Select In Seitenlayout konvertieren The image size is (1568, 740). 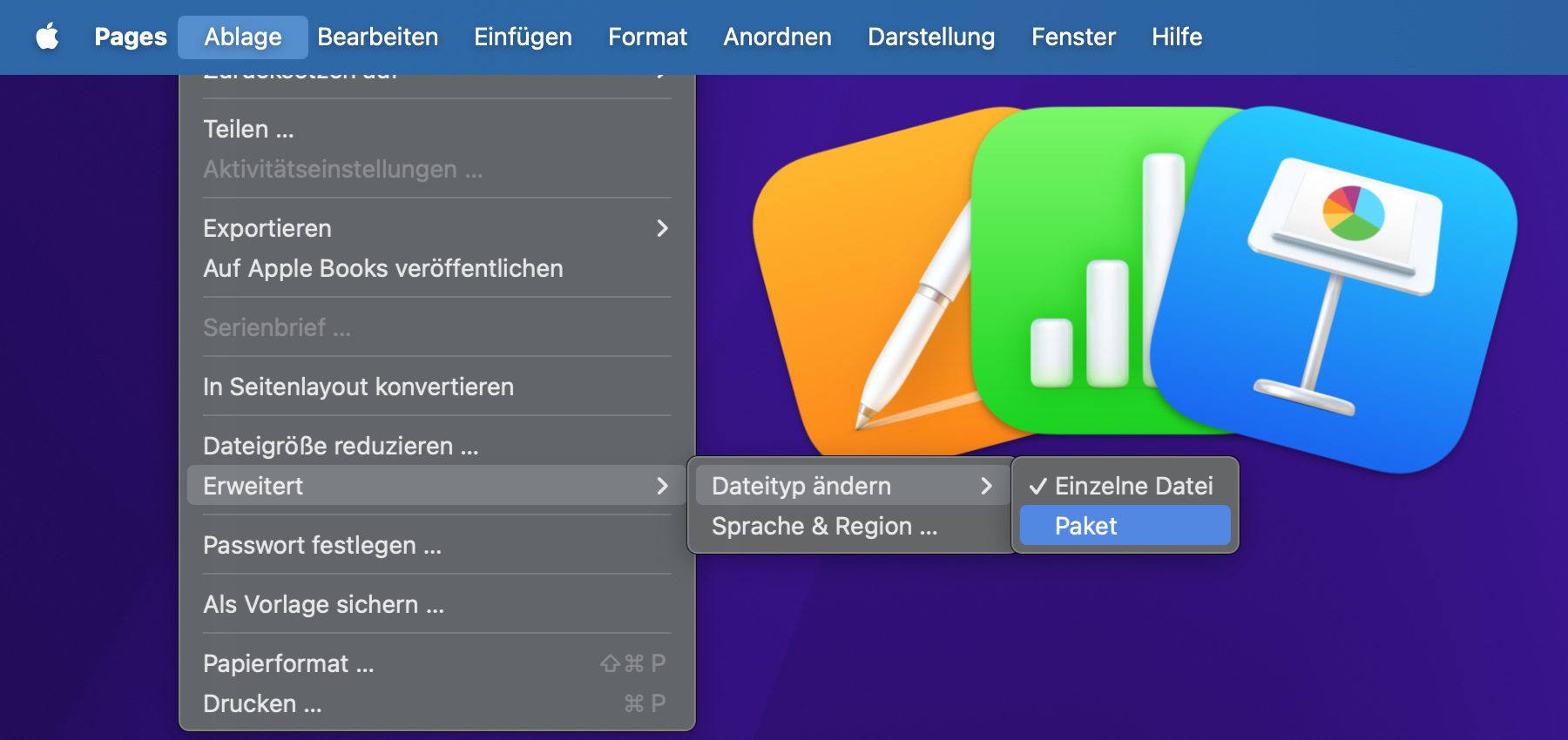pos(358,387)
